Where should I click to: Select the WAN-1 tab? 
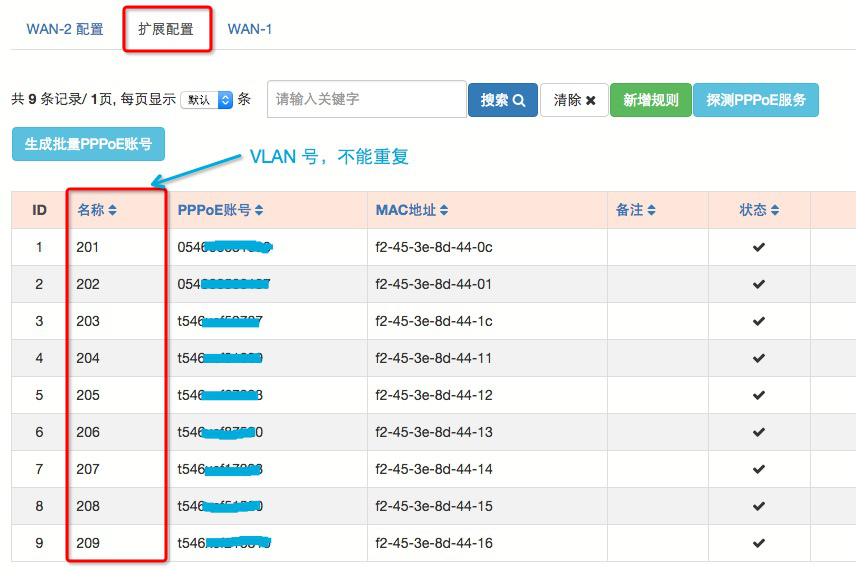250,29
